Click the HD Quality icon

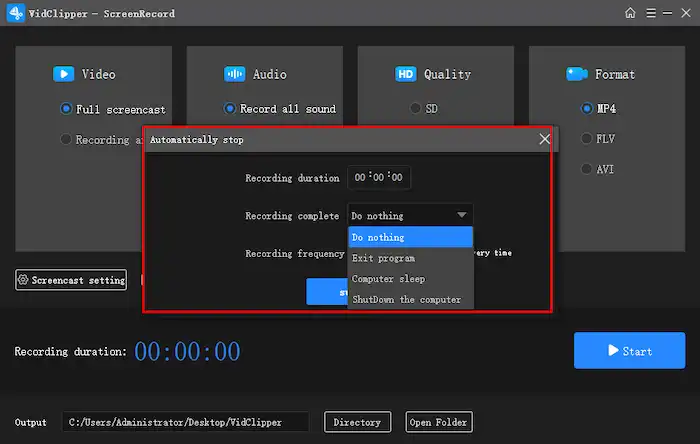click(405, 74)
